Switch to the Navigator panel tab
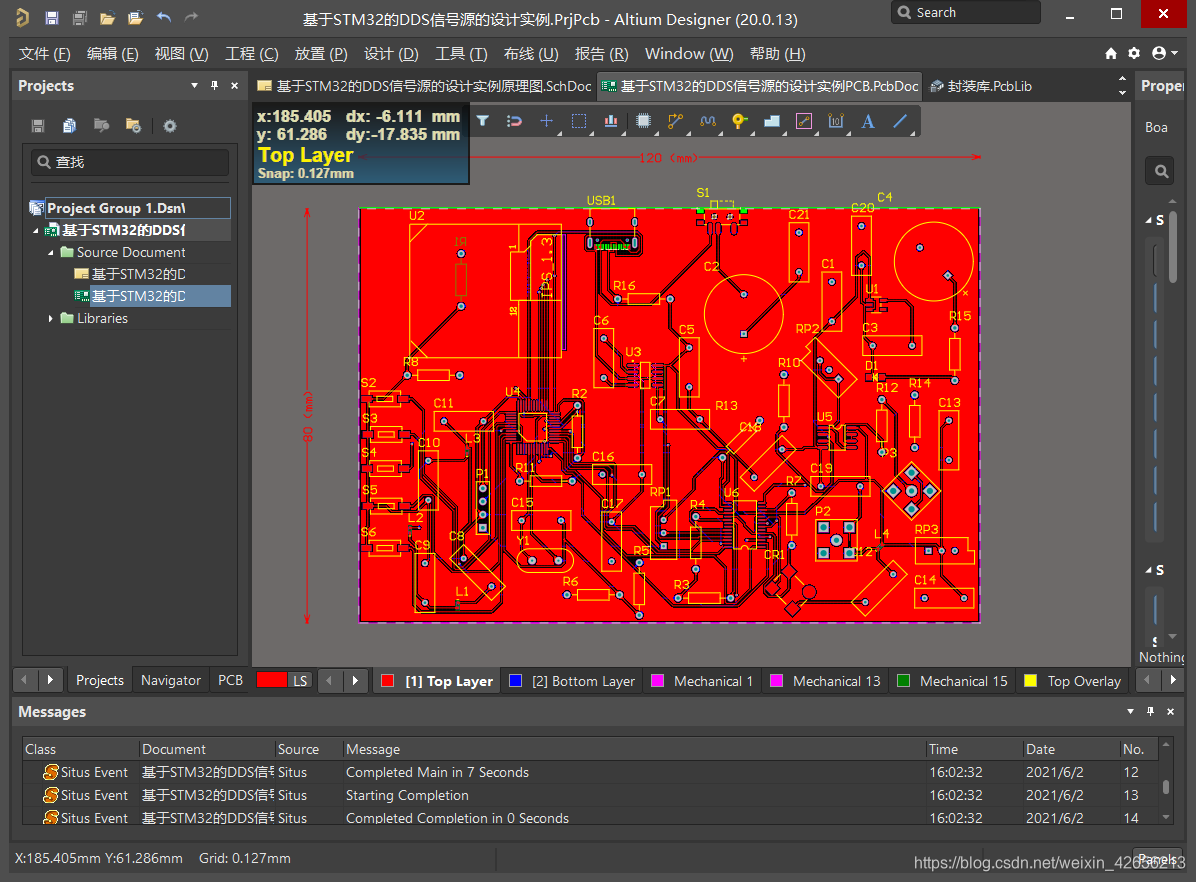 [171, 680]
